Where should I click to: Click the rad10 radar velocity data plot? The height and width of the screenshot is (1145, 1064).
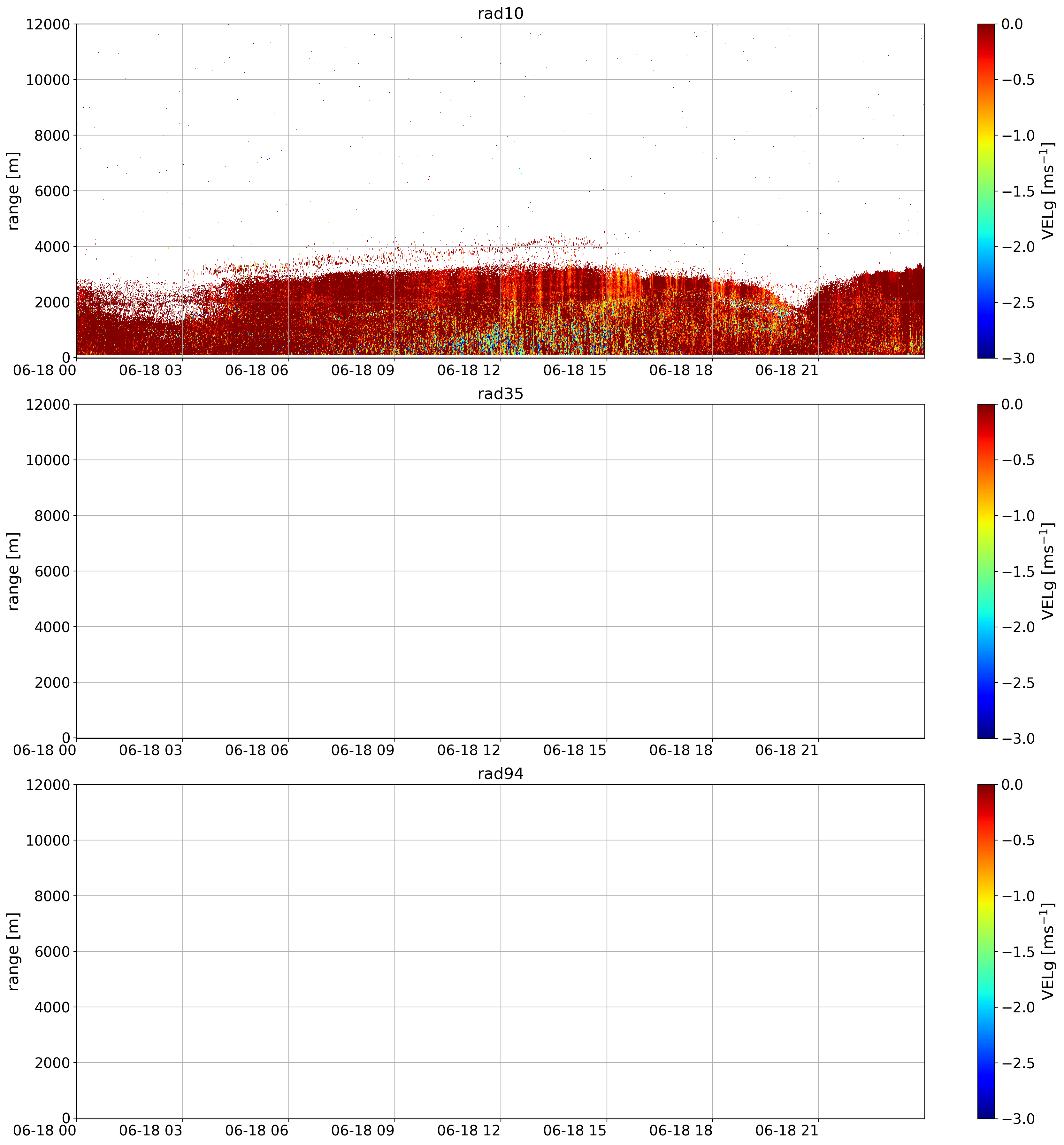pyautogui.click(x=500, y=191)
